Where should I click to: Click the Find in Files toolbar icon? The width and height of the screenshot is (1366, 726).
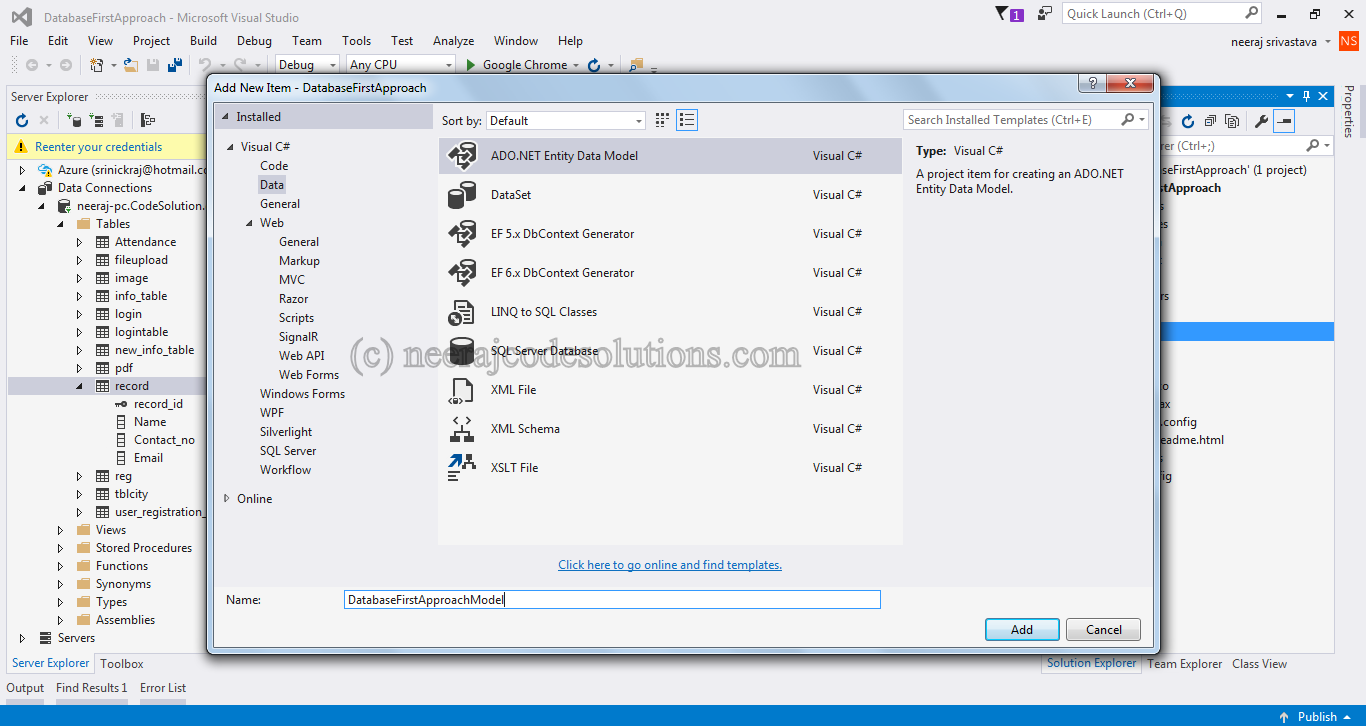click(635, 65)
